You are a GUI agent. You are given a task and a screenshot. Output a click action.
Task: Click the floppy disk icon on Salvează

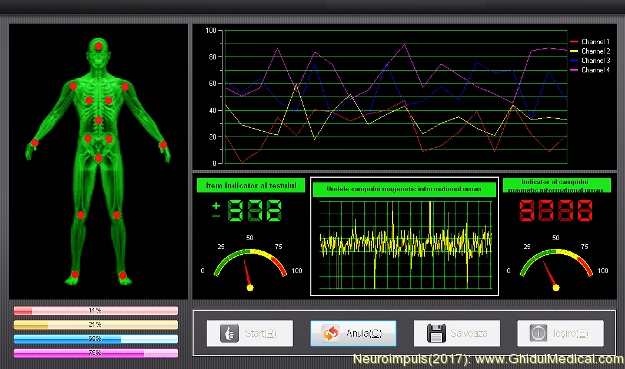point(436,333)
